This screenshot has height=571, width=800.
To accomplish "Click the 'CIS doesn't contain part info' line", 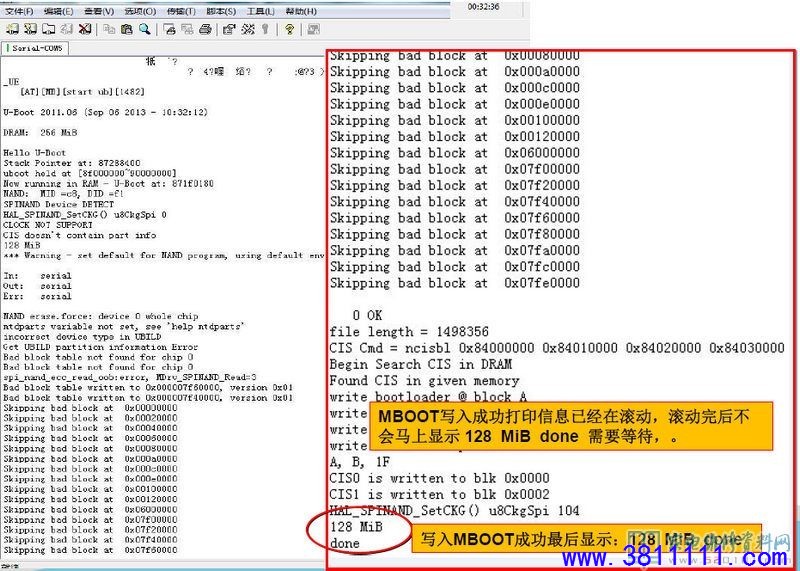I will (x=80, y=235).
